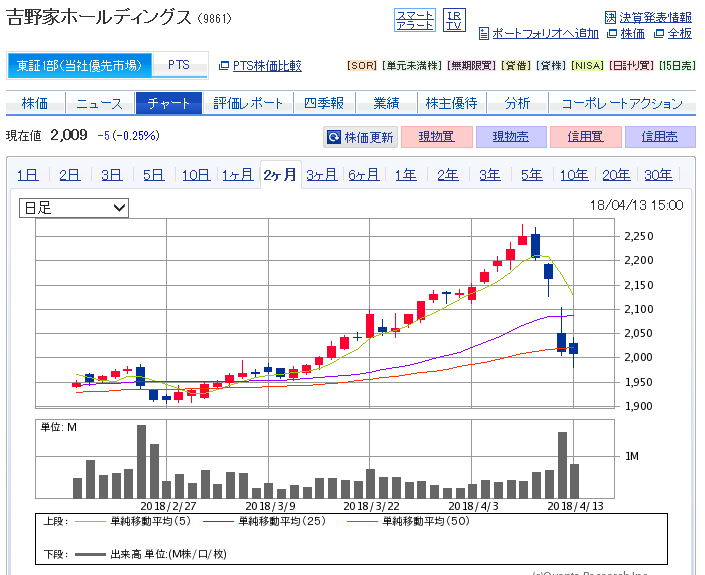Click the 18/04/13 15:00 timestamp

tap(636, 205)
